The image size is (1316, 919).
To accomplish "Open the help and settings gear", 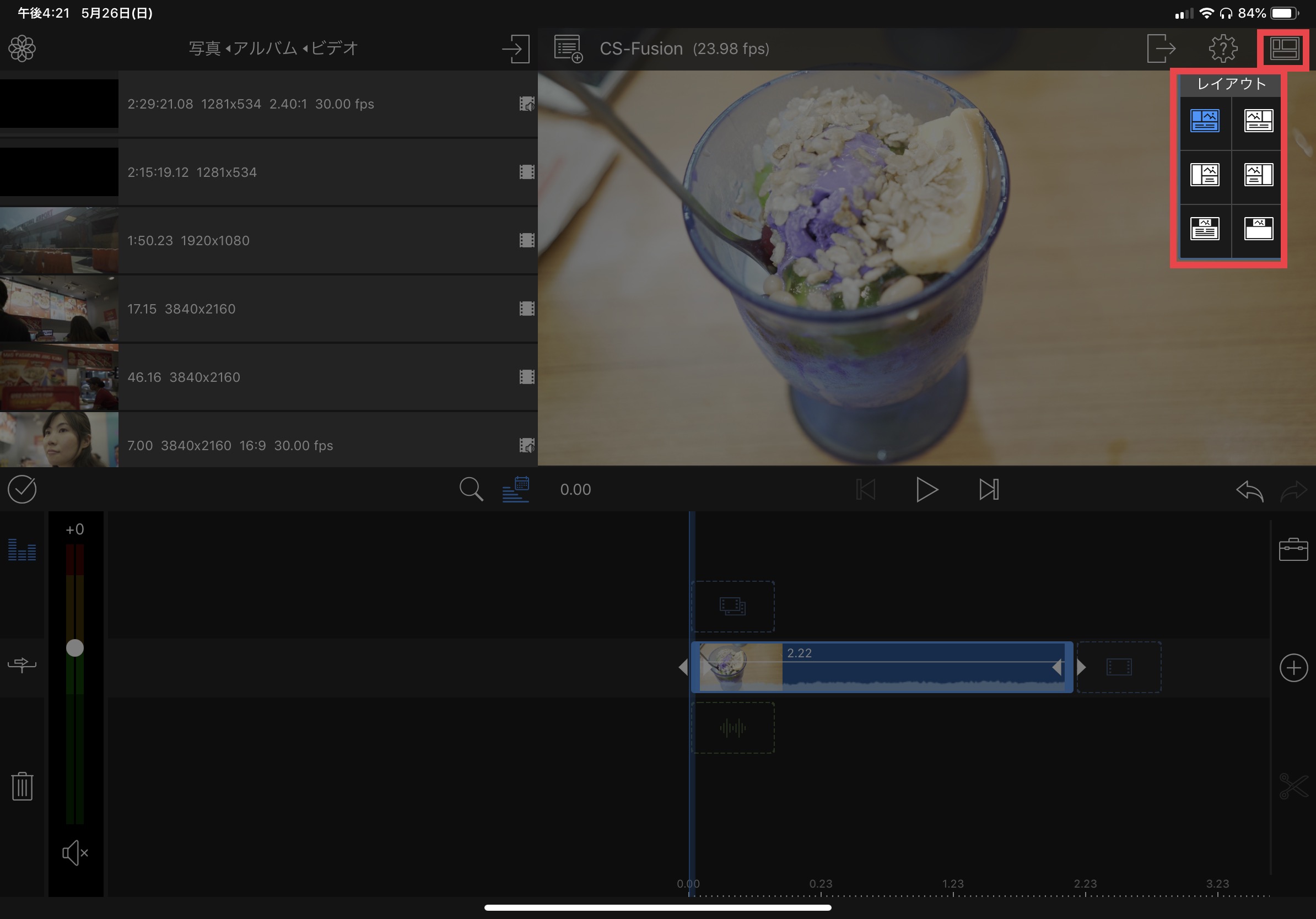I will point(1222,48).
